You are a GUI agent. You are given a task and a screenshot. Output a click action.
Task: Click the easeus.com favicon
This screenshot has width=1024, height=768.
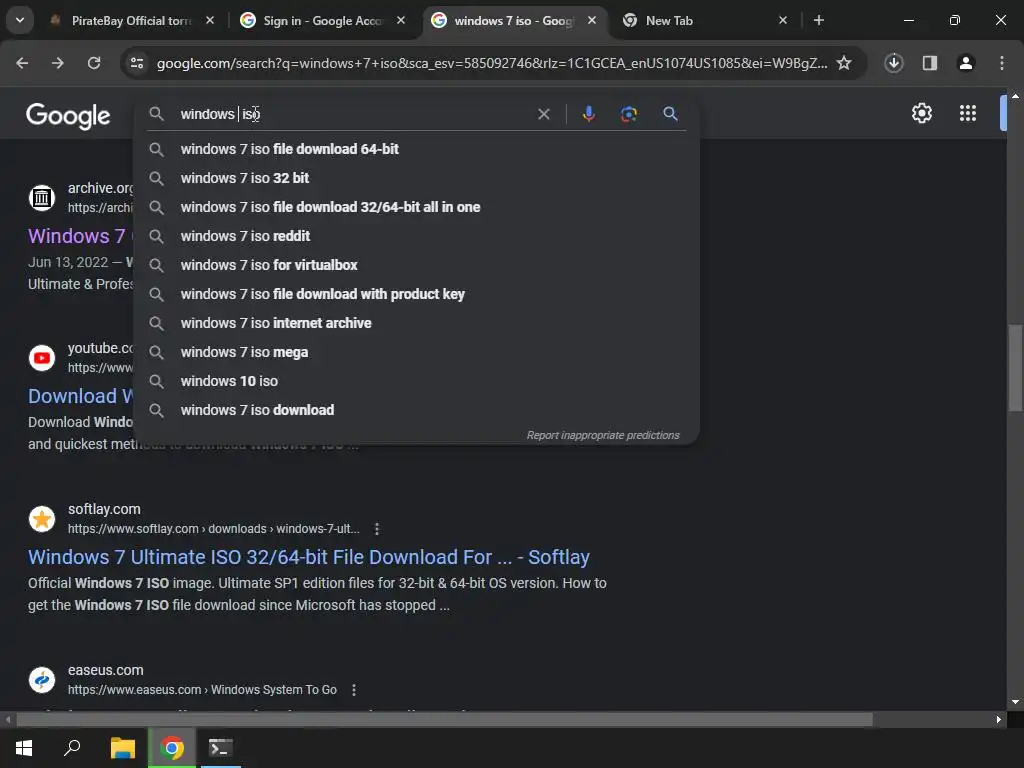(42, 680)
